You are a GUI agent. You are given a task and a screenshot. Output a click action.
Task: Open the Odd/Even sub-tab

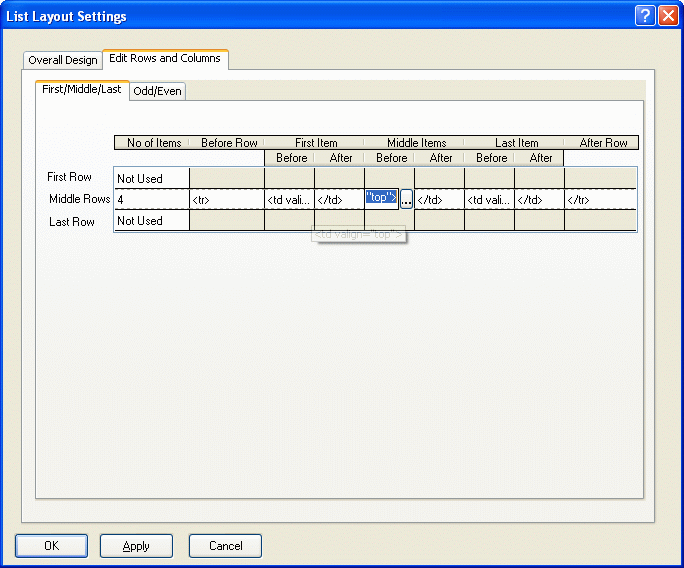click(x=158, y=91)
